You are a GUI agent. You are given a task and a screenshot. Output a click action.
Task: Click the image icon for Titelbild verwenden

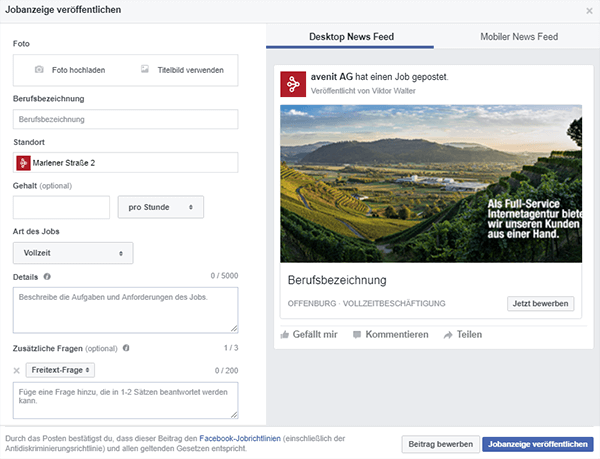[x=145, y=69]
